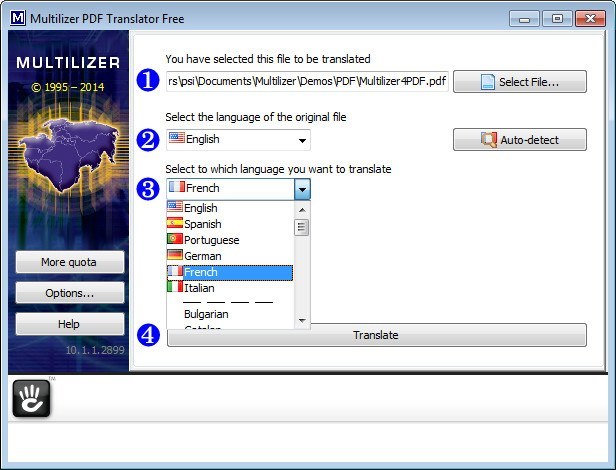Click the Italian flag in the list
Viewport: 616px width, 470px height.
point(175,287)
